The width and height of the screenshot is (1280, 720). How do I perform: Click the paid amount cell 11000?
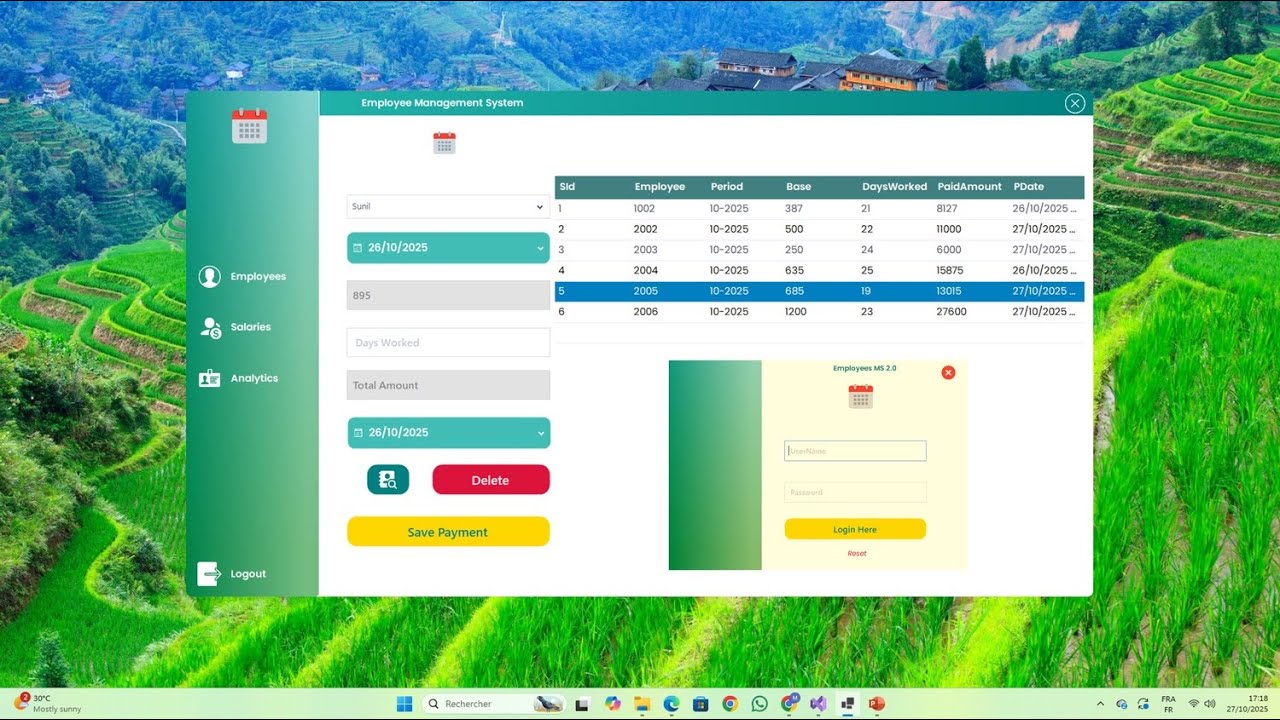coord(948,229)
